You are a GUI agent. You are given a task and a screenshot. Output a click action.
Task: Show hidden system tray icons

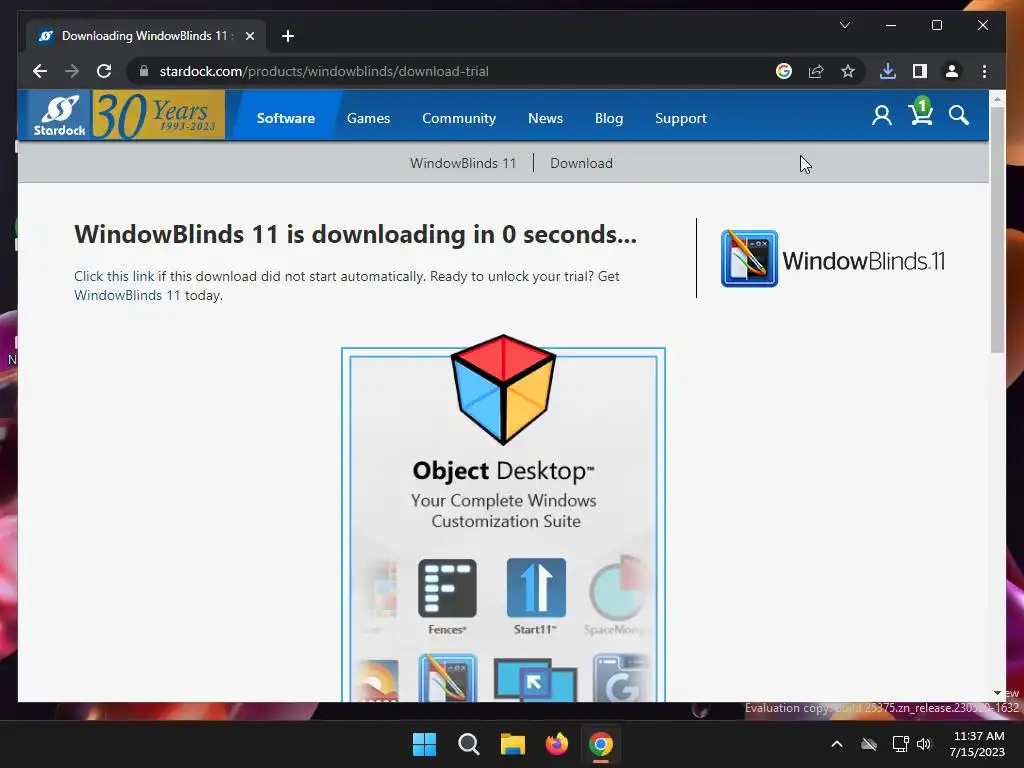(837, 744)
